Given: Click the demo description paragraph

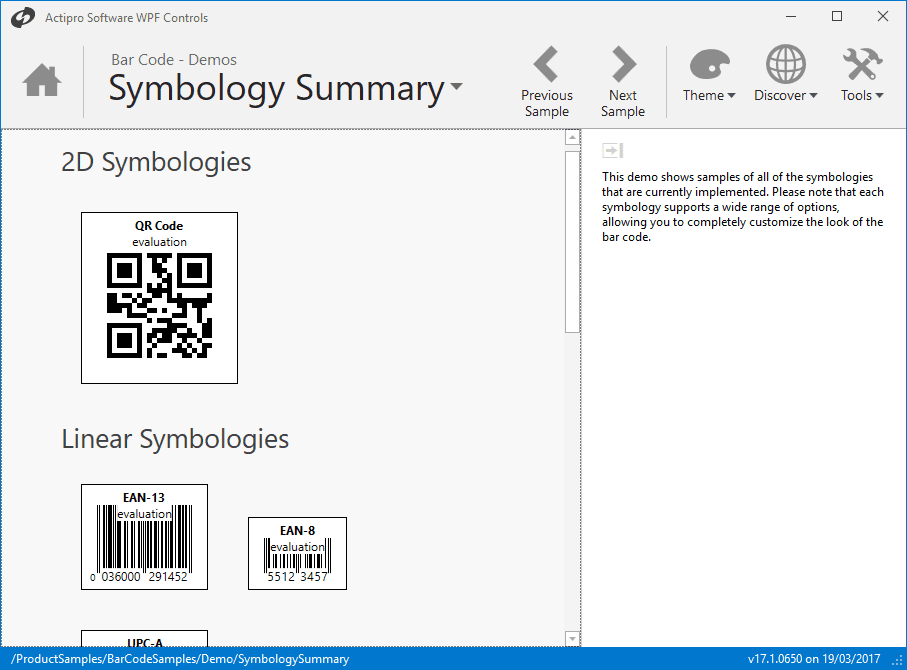Looking at the screenshot, I should (743, 207).
